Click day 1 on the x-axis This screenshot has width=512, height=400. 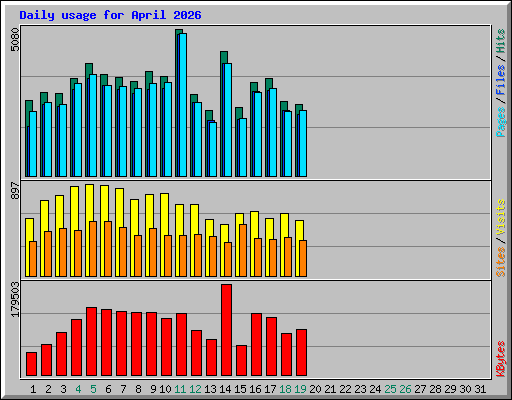33,389
